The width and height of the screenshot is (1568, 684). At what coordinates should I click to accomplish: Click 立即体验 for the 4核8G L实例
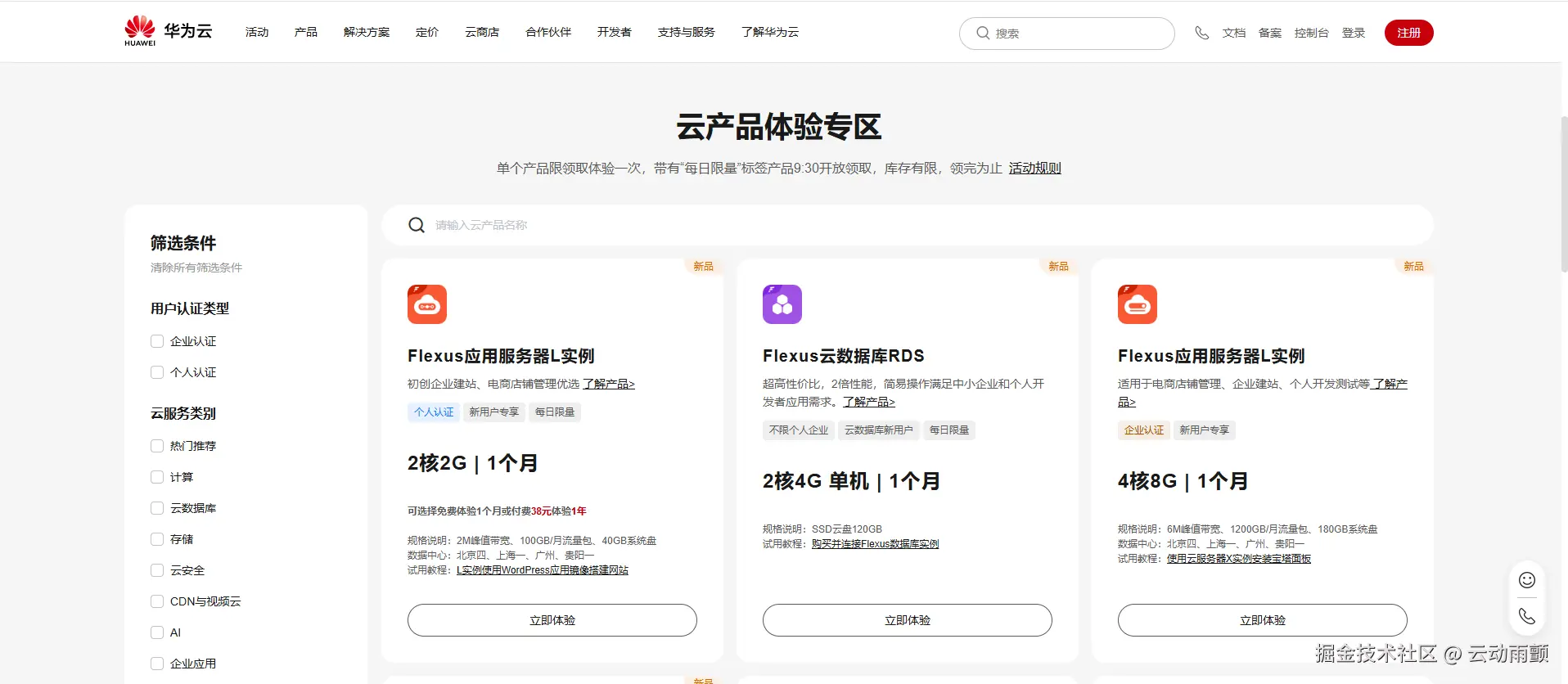[x=1263, y=620]
